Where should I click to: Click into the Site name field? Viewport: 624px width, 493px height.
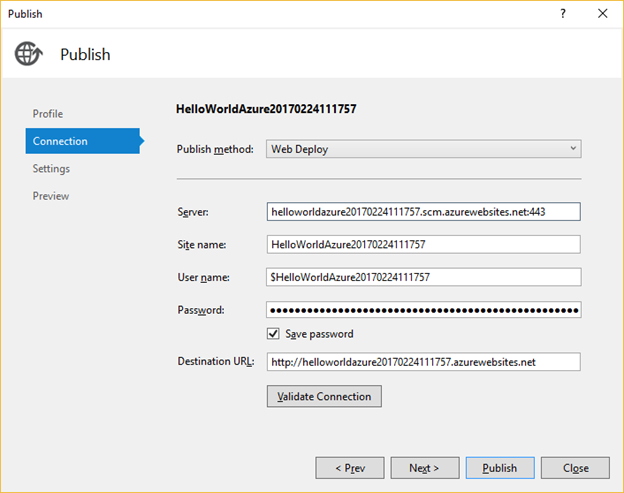(423, 244)
